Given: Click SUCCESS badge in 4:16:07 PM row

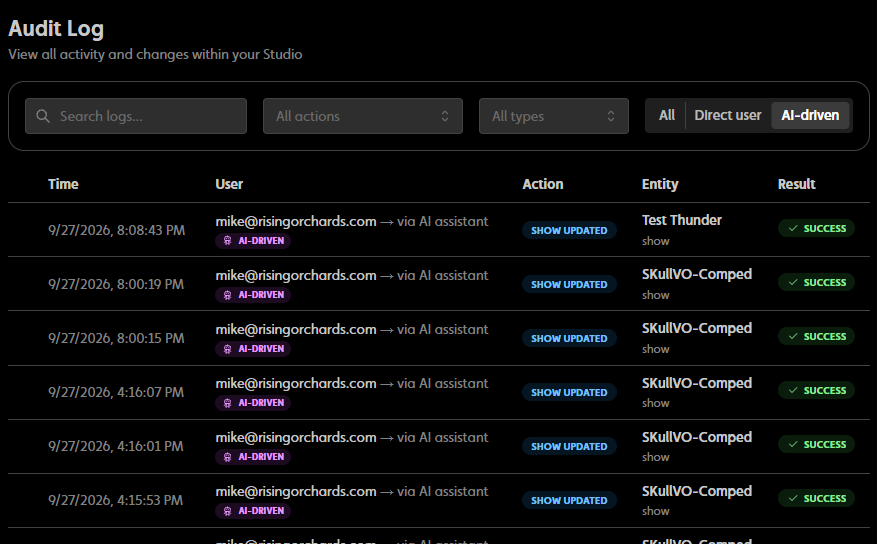Looking at the screenshot, I should [816, 390].
